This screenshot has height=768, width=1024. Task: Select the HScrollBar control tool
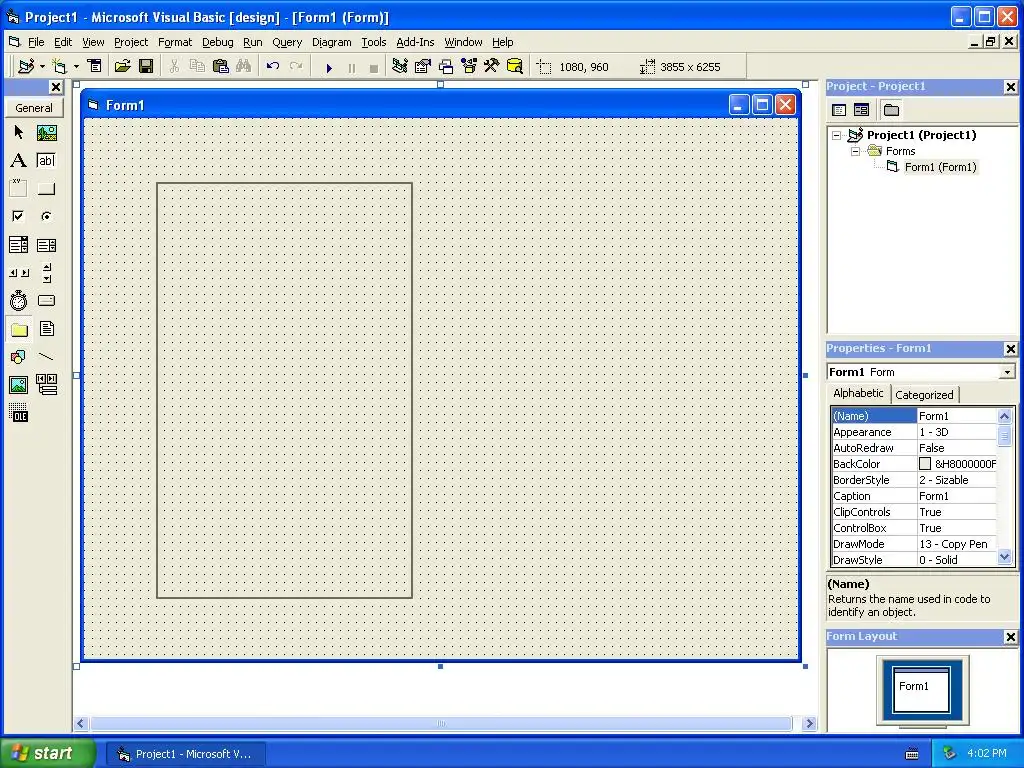coord(18,273)
